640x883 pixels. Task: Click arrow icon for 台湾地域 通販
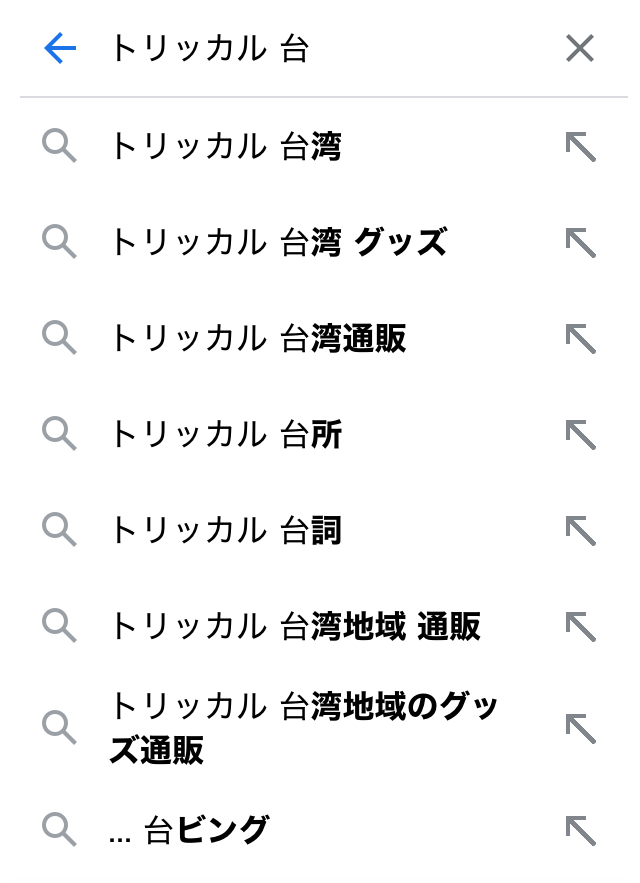[x=580, y=627]
